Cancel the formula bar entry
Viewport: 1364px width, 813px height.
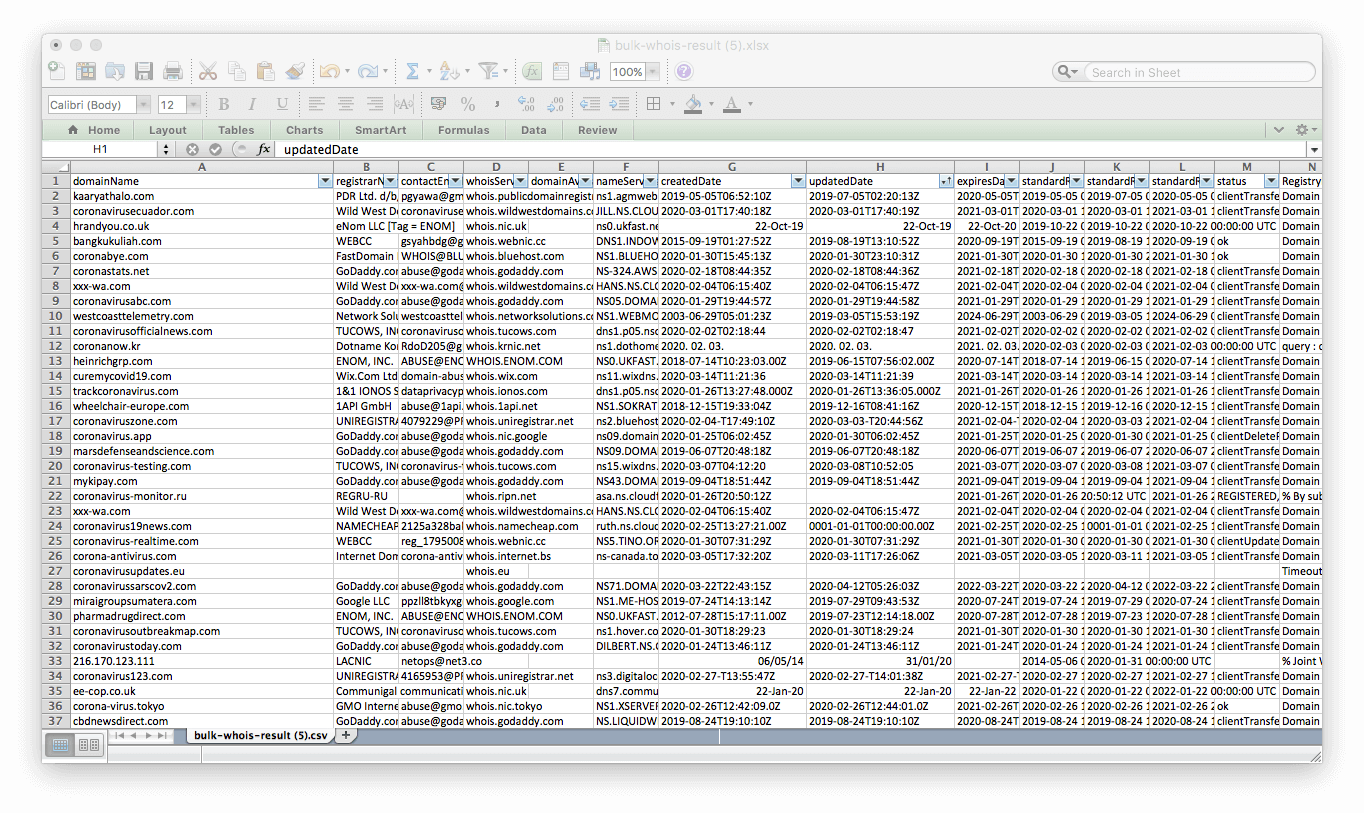pos(192,149)
